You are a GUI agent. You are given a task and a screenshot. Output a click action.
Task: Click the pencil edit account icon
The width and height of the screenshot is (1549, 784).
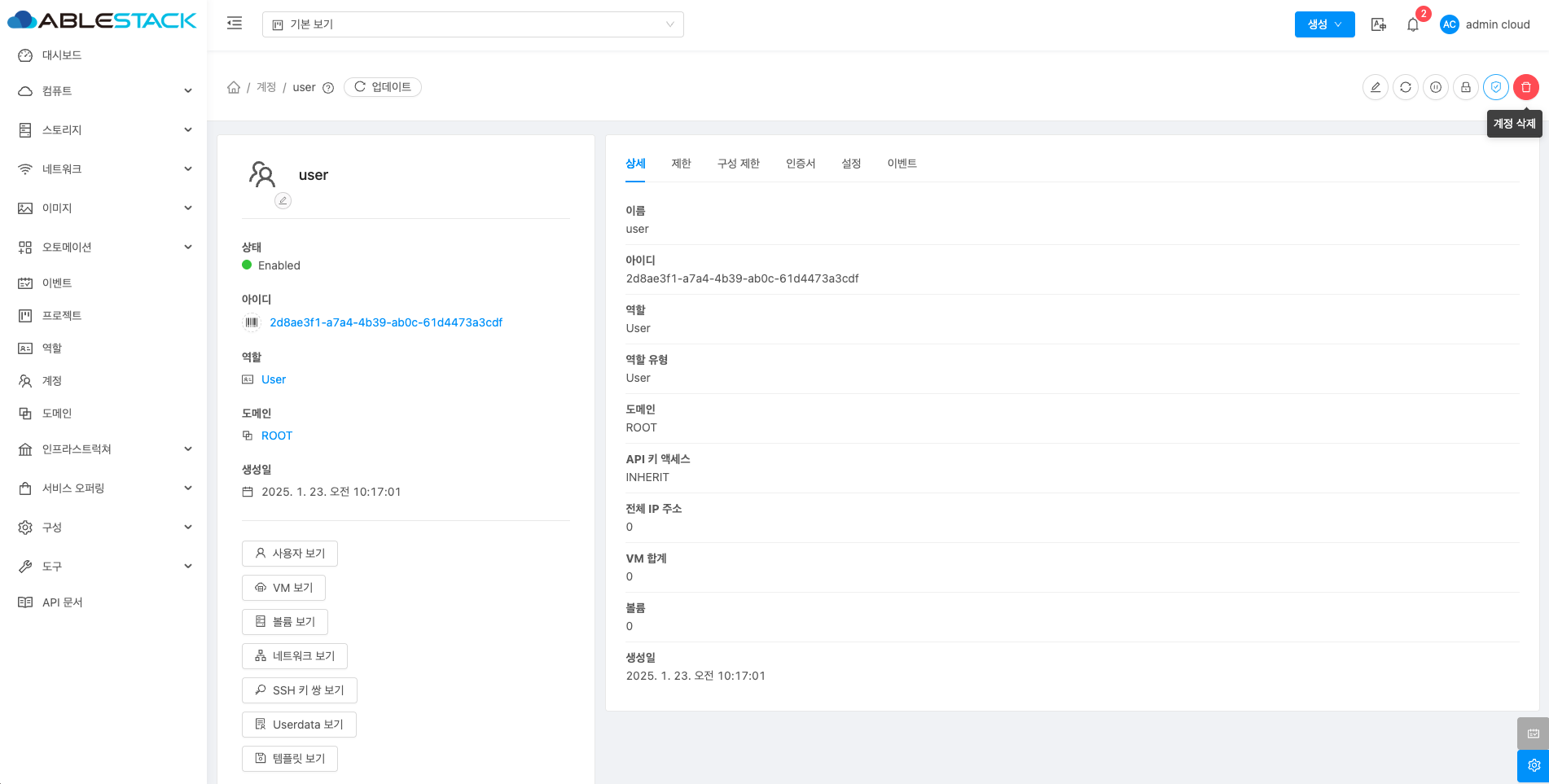coord(1376,87)
